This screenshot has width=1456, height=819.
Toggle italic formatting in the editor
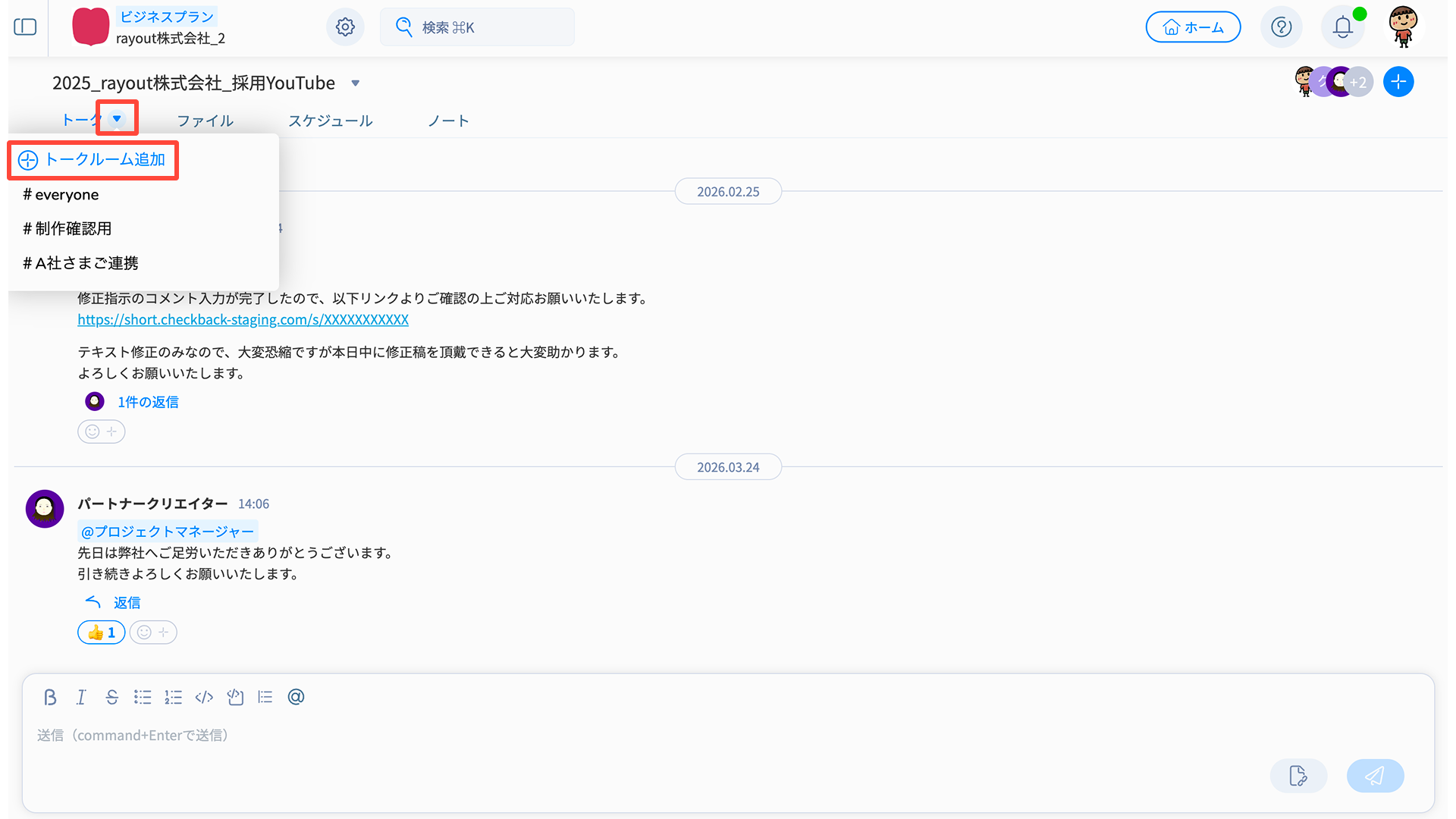pyautogui.click(x=81, y=697)
